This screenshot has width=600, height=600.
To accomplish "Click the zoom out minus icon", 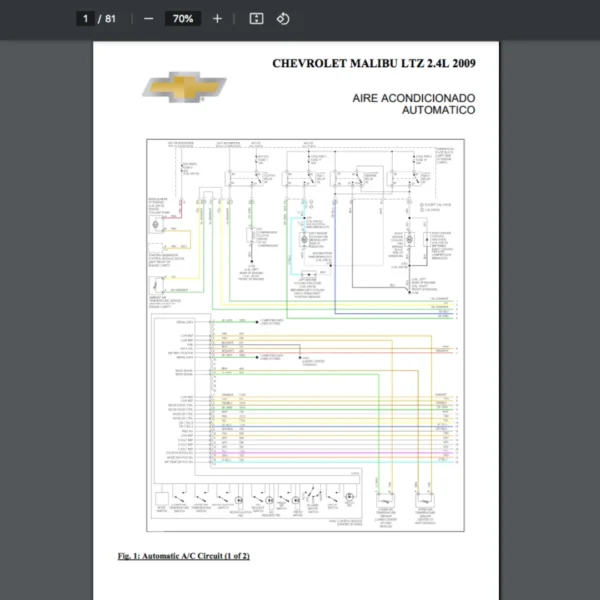I will click(x=149, y=19).
